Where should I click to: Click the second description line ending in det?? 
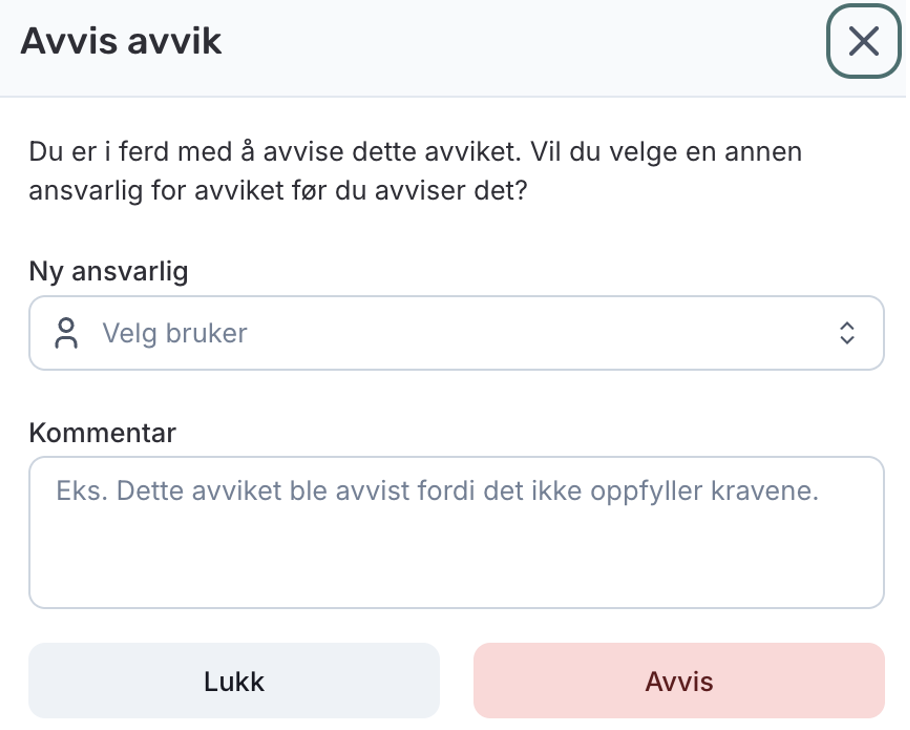point(278,190)
